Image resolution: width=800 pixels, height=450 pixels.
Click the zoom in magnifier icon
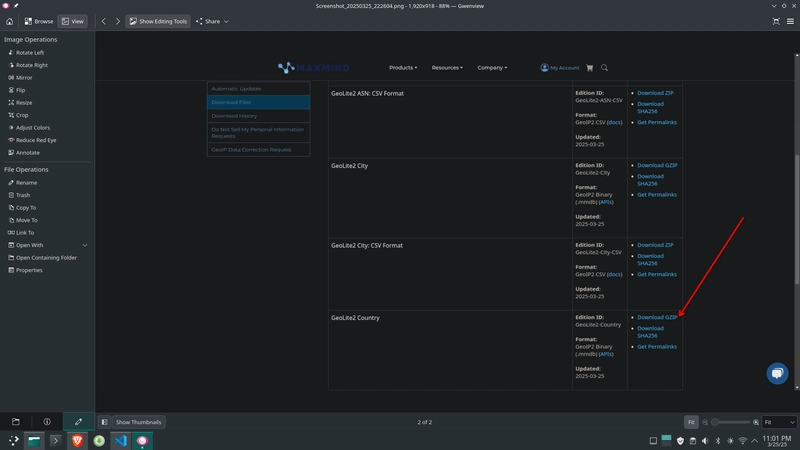(756, 422)
